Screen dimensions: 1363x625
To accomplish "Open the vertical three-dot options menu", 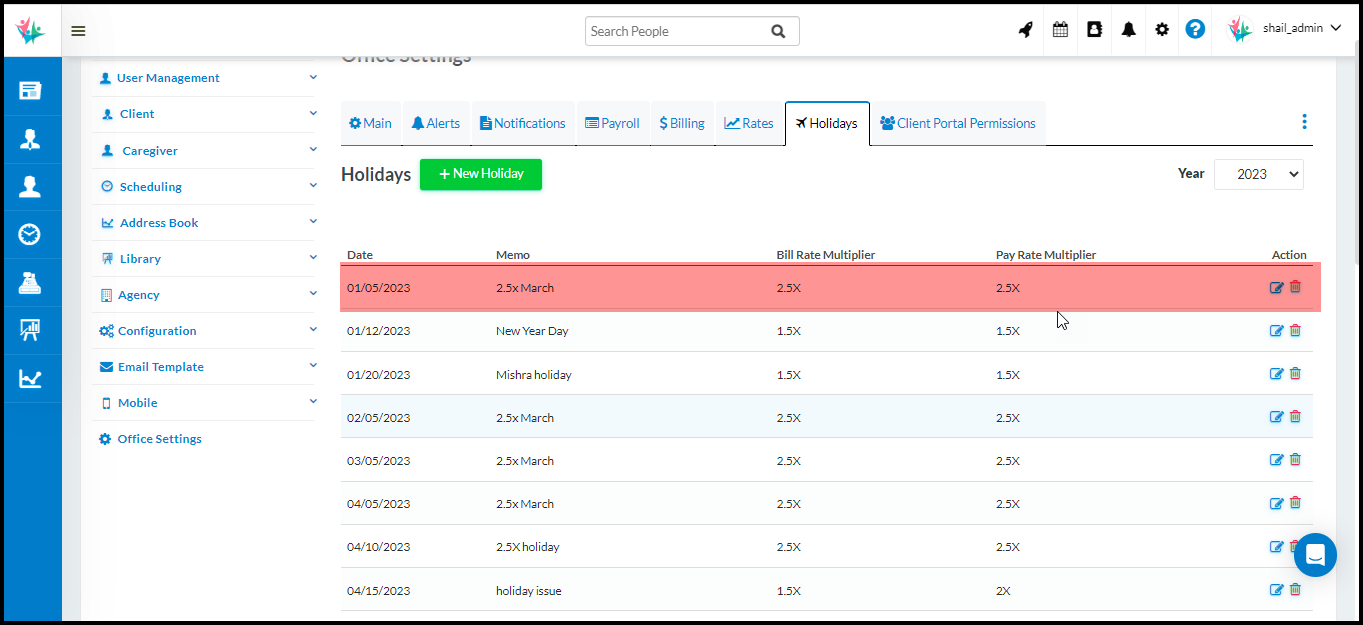I will coord(1304,122).
